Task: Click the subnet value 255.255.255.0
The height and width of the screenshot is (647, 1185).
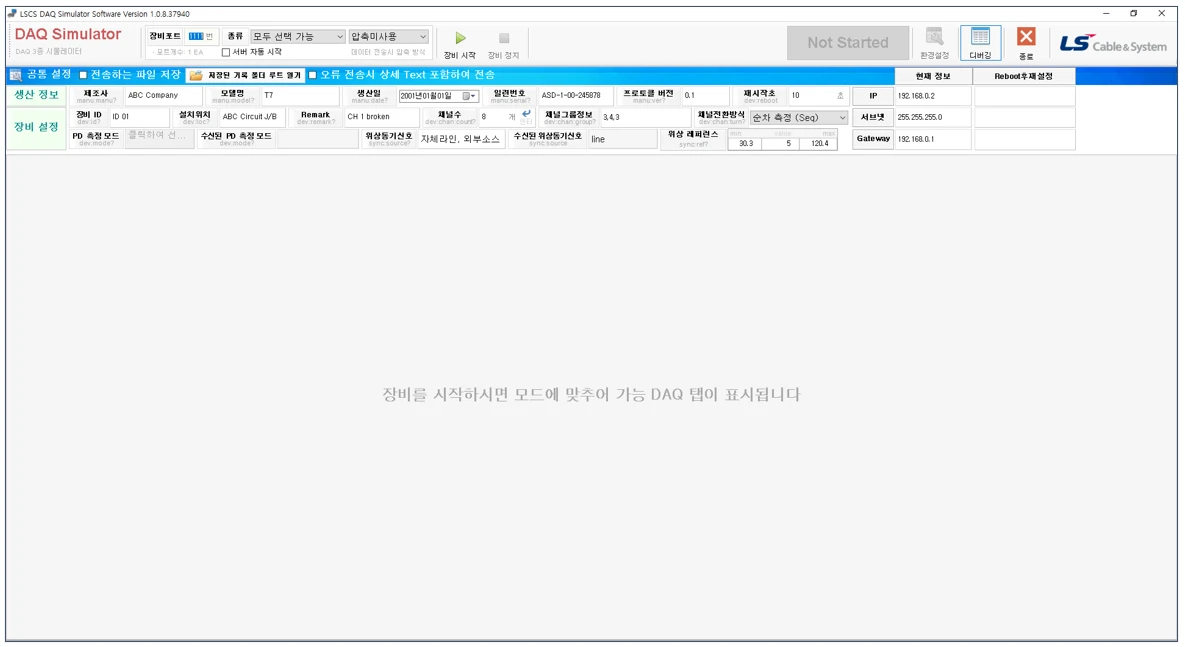Action: coord(933,117)
